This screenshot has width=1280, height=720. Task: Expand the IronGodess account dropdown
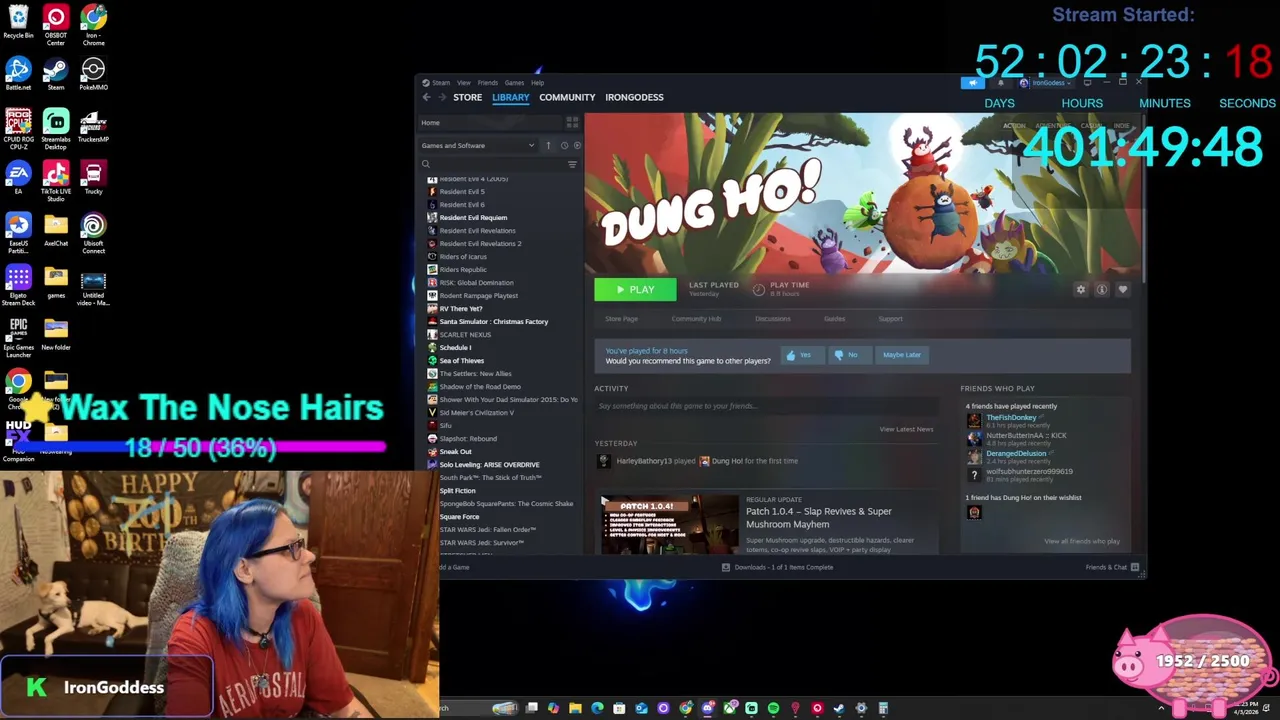click(x=1046, y=83)
